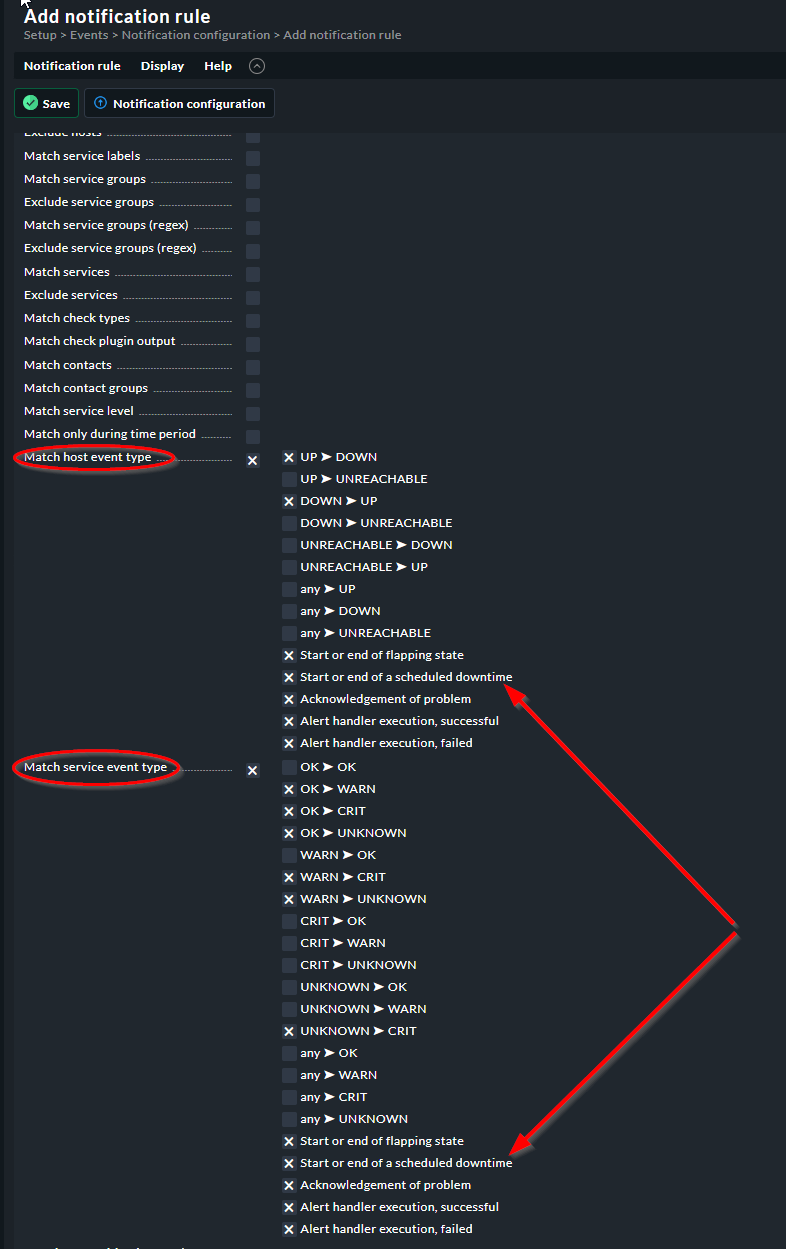The height and width of the screenshot is (1249, 786).
Task: Enable the Match service groups option
Action: coord(252,181)
